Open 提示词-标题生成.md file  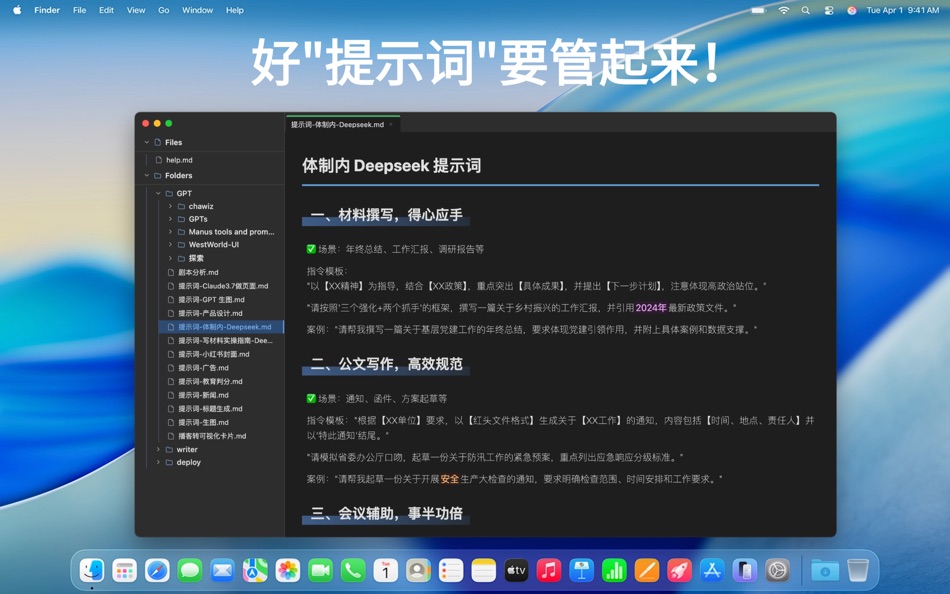tap(210, 409)
